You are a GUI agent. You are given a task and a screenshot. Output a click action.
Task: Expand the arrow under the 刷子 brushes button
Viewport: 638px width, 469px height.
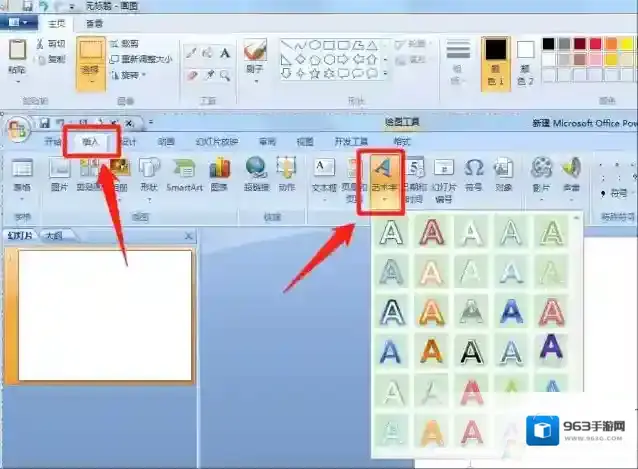click(x=256, y=82)
